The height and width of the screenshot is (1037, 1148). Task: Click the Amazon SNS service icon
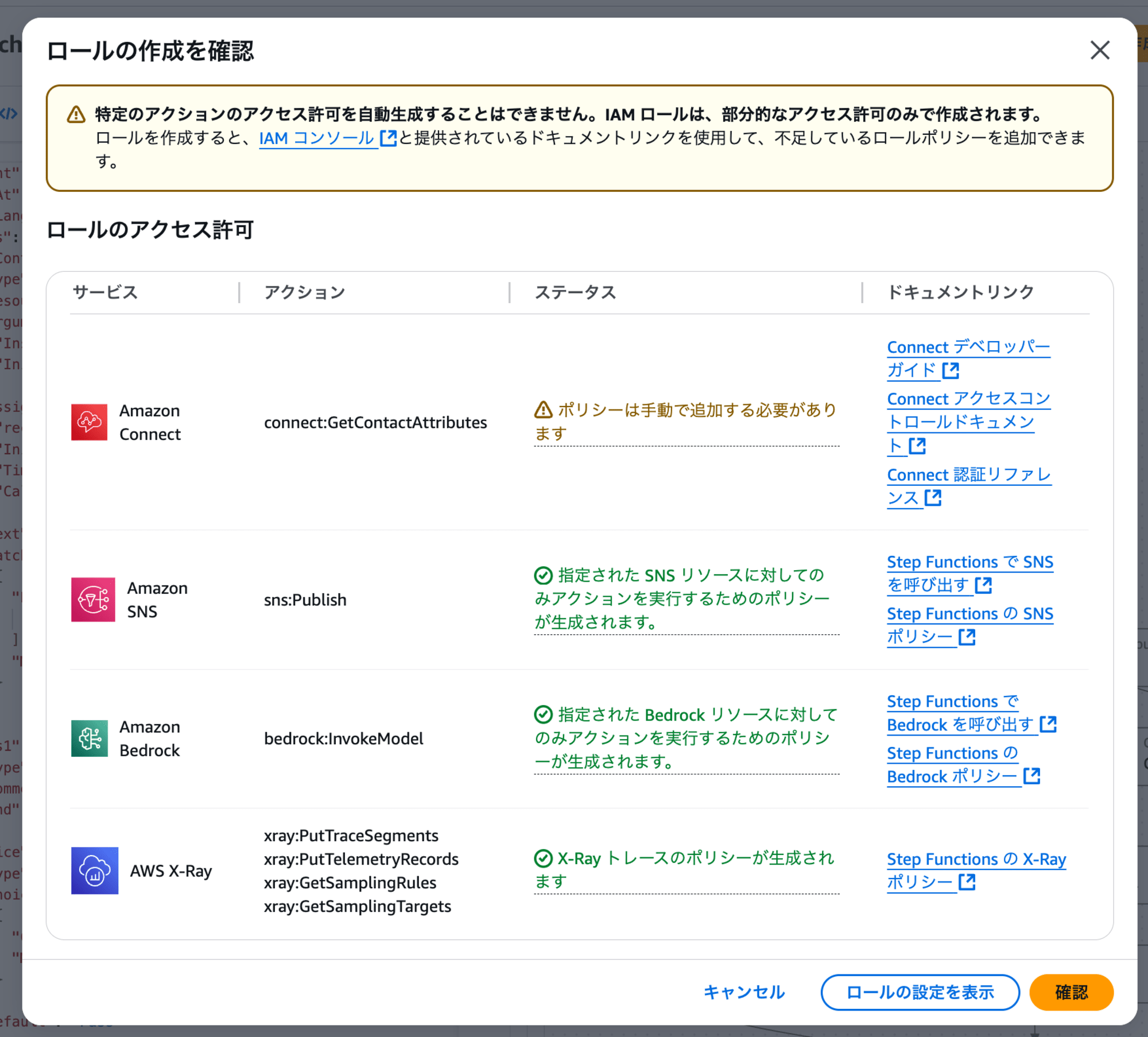click(x=93, y=599)
